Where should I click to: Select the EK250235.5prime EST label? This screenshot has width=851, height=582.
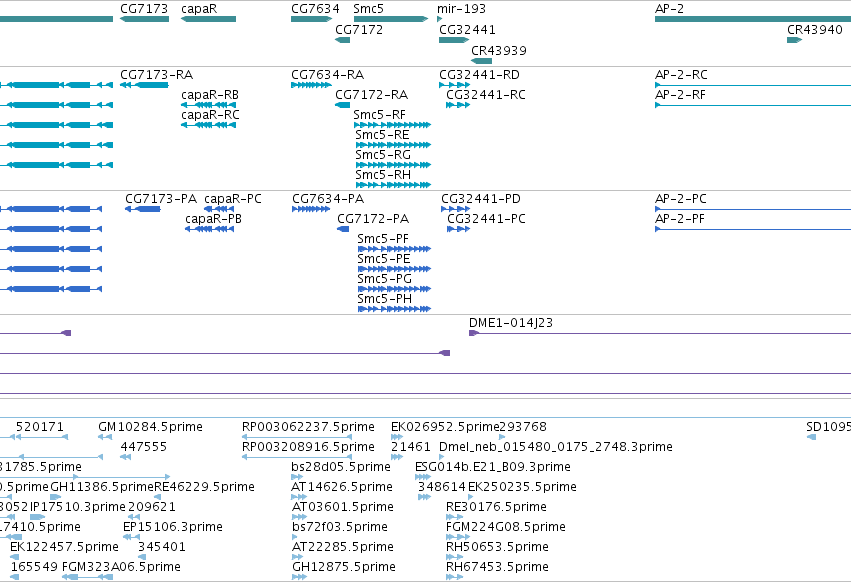(522, 487)
